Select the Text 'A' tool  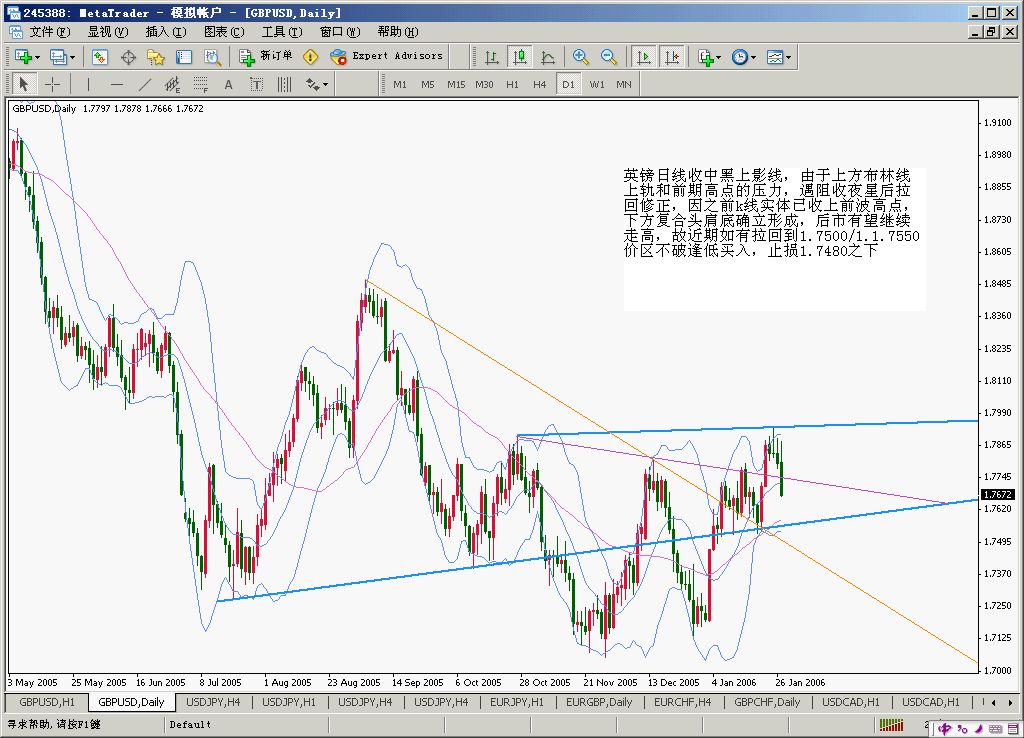[228, 84]
